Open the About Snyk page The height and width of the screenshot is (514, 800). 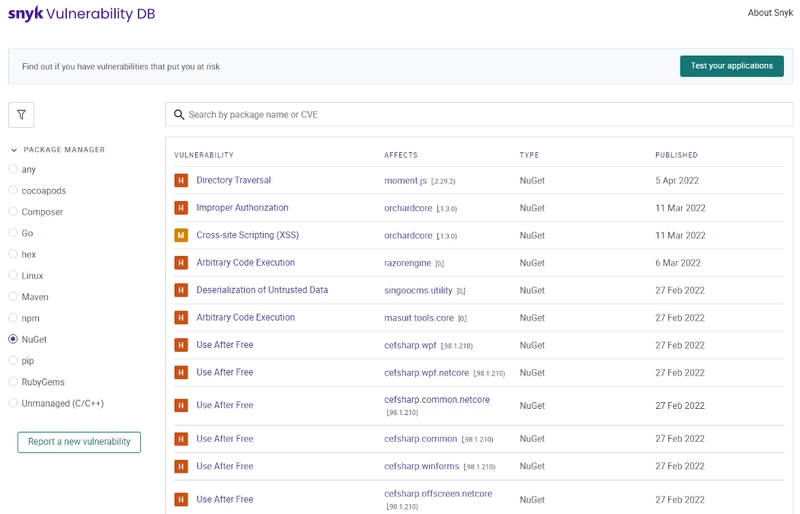tap(770, 13)
